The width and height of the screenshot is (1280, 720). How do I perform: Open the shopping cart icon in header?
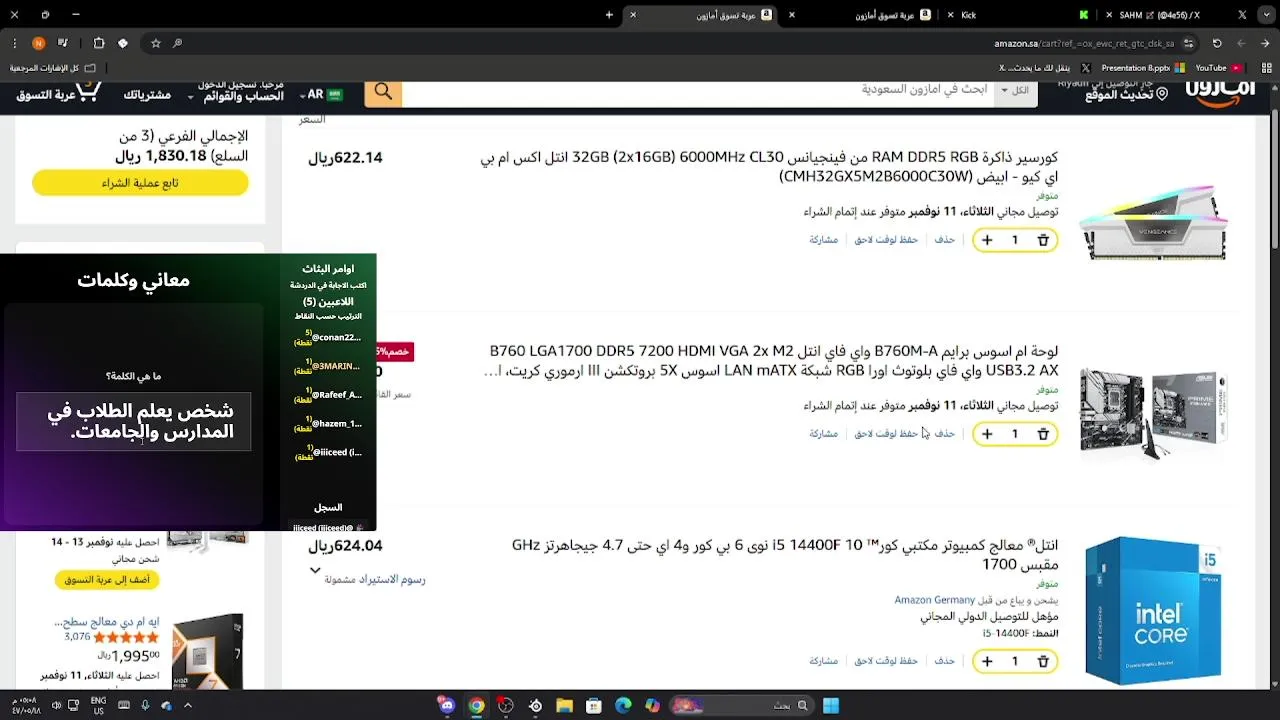[x=88, y=93]
